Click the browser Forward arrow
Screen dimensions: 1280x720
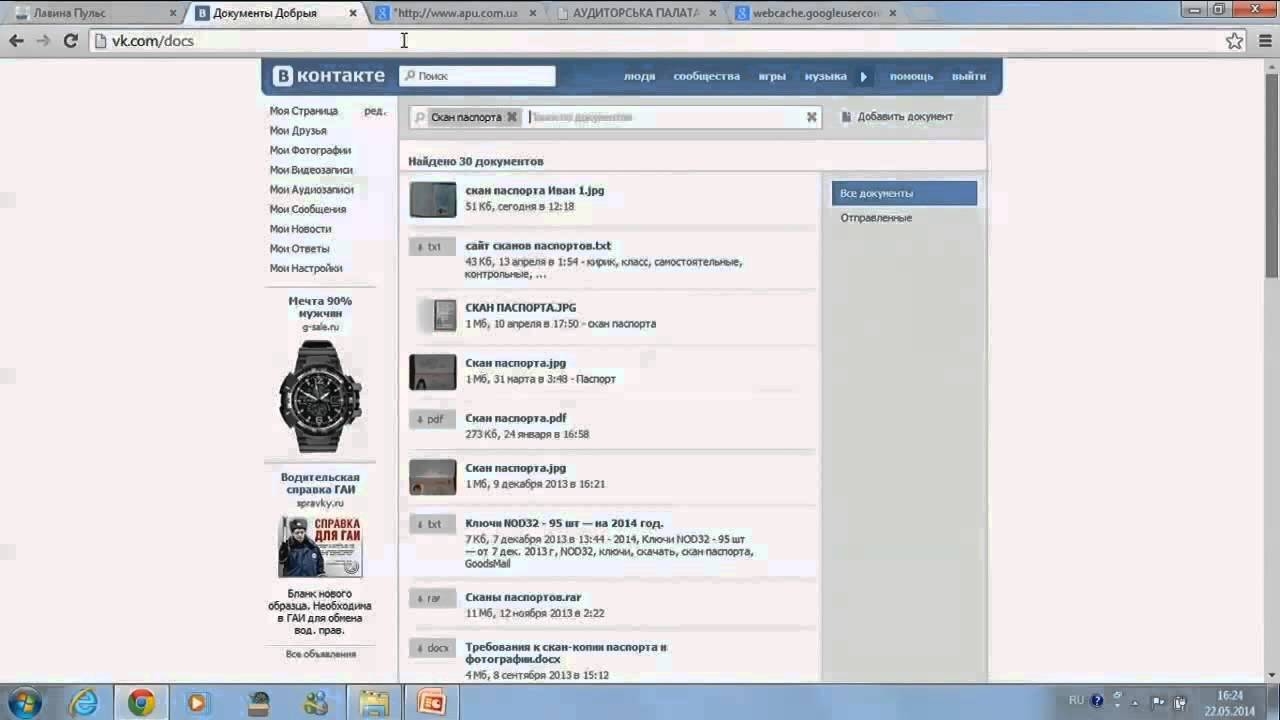[43, 41]
